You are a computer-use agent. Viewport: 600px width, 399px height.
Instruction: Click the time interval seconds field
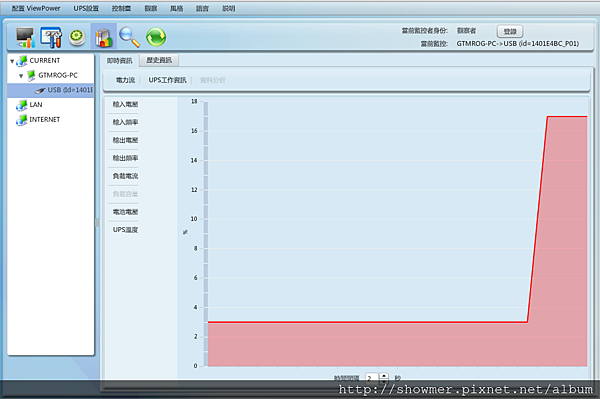pyautogui.click(x=372, y=378)
